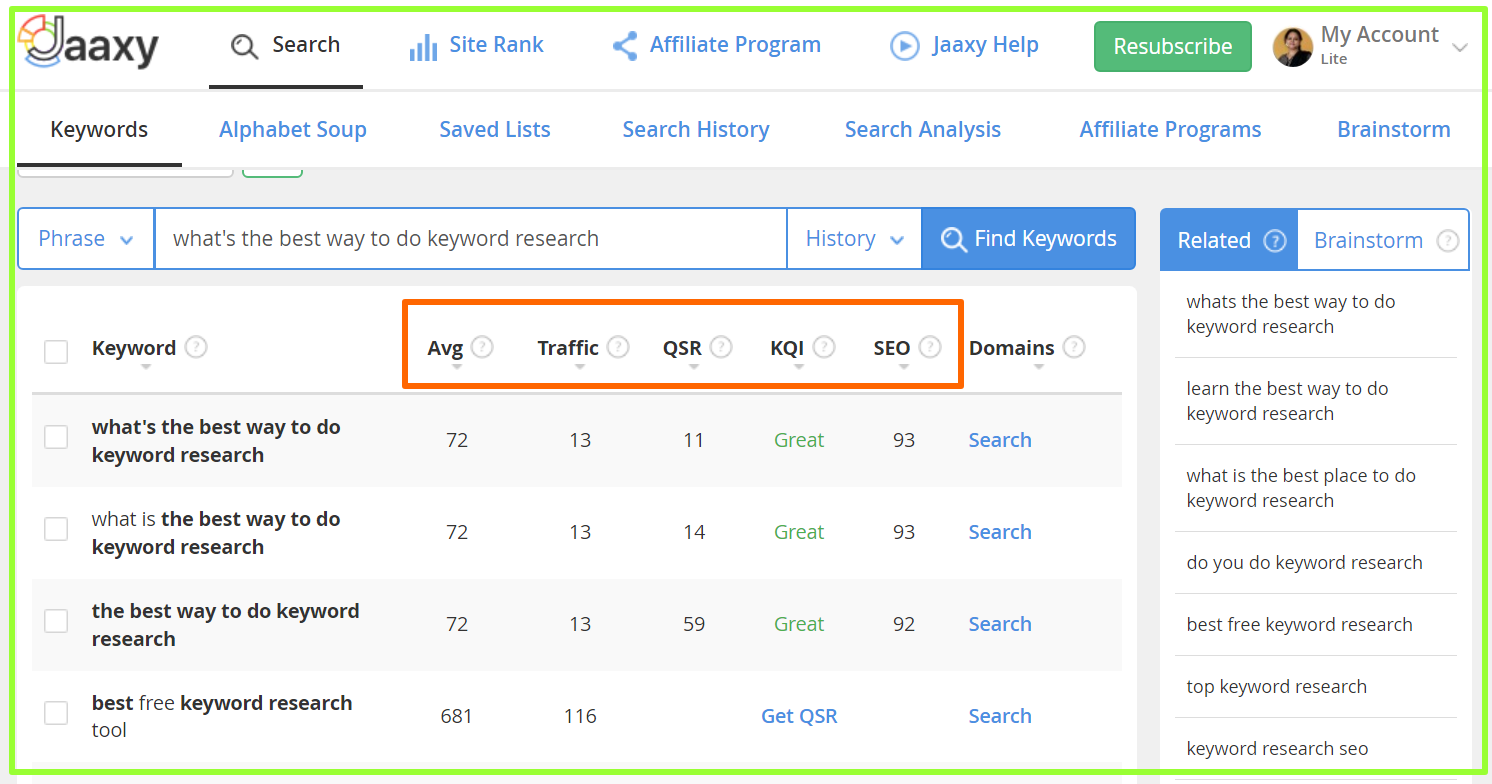Click the help icon on the Related tab

(x=1274, y=240)
